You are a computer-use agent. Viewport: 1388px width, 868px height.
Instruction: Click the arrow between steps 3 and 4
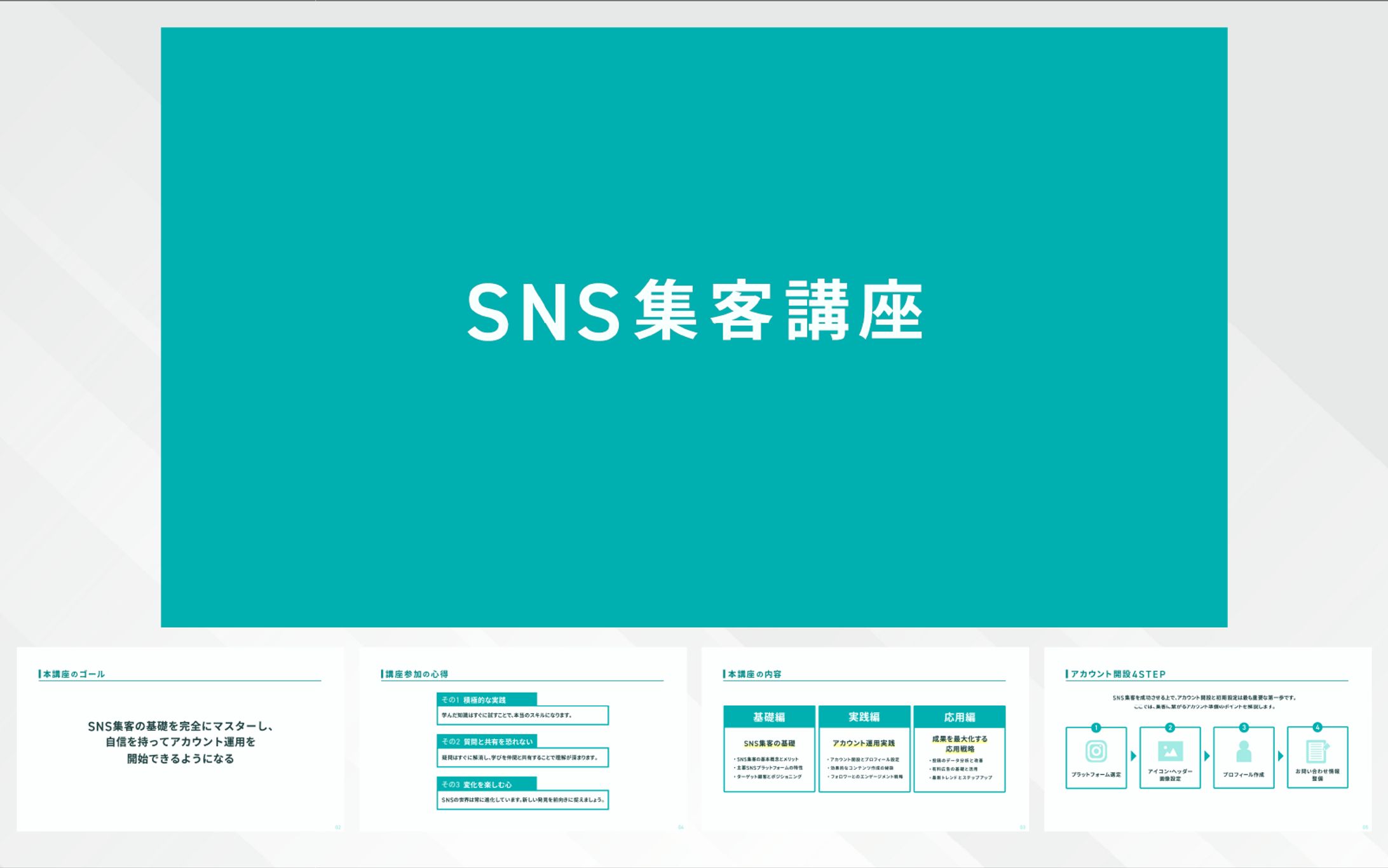(1281, 755)
